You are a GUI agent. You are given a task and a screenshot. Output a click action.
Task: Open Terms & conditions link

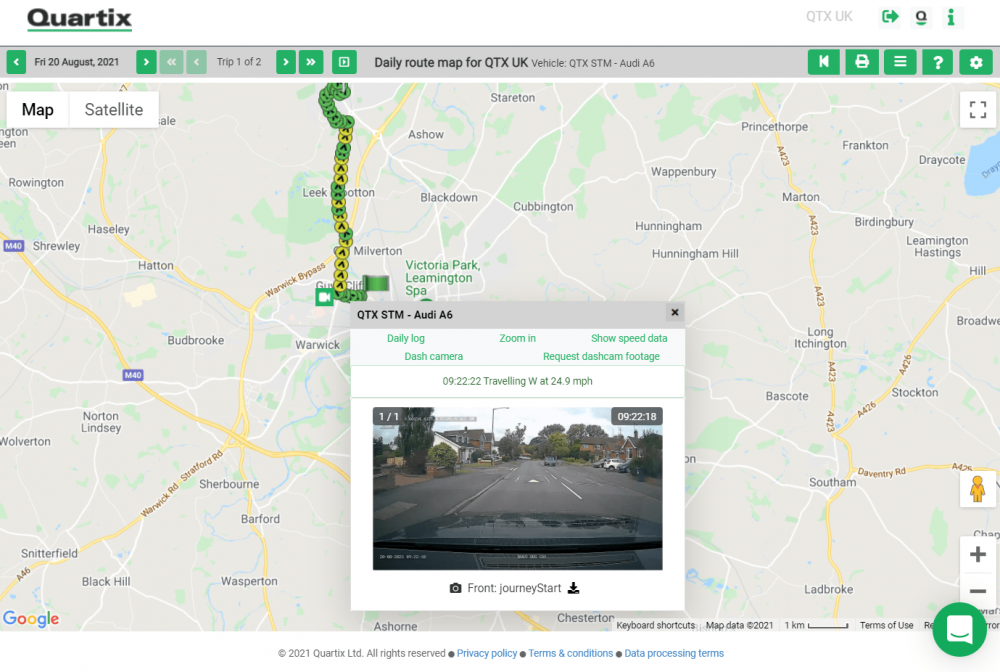point(570,653)
